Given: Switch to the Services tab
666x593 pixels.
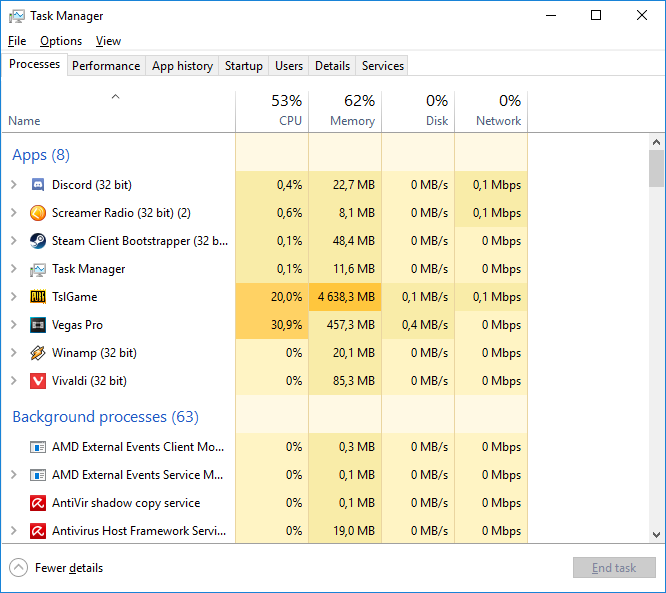Looking at the screenshot, I should (383, 66).
